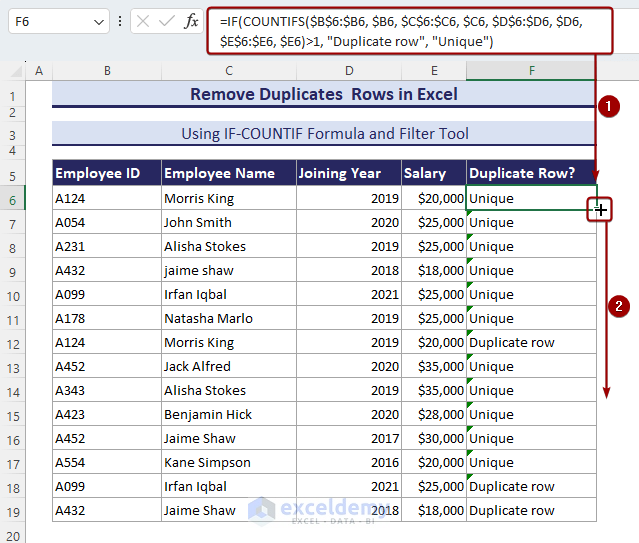
Task: Click 'Morris King' in row 6
Action: point(229,199)
